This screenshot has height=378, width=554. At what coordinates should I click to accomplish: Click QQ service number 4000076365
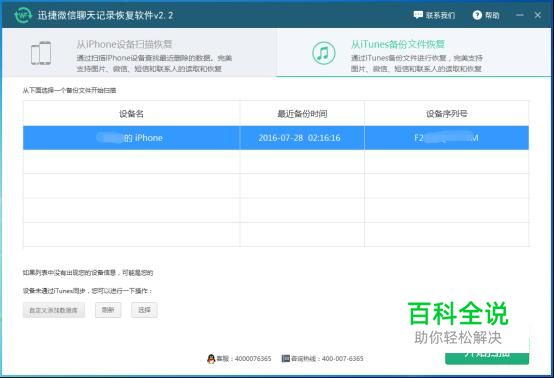tap(253, 359)
